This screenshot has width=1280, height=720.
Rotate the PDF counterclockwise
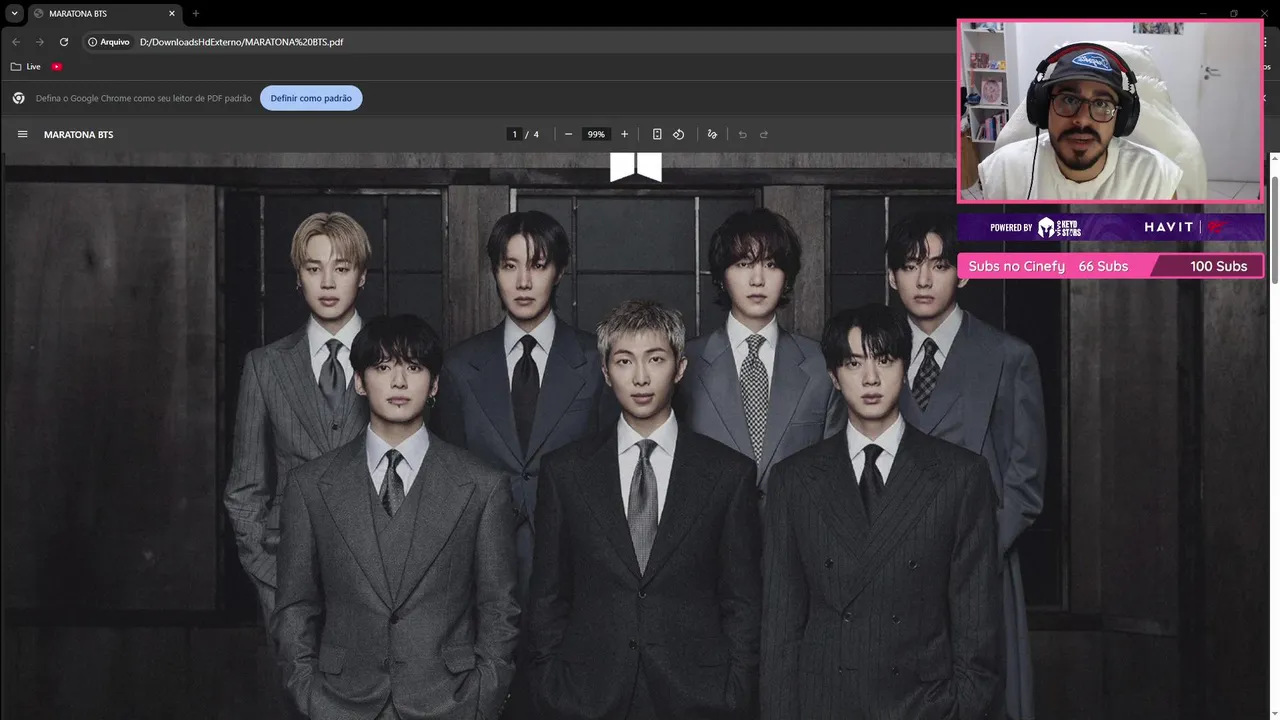coord(678,134)
